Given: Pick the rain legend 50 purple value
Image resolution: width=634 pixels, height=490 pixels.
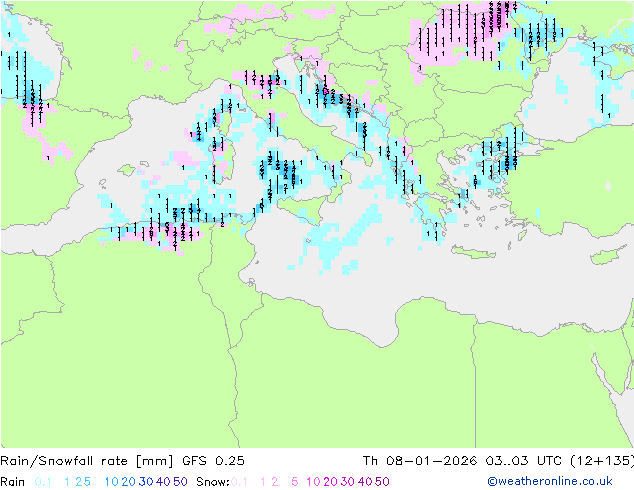Looking at the screenshot, I should coord(180,482).
